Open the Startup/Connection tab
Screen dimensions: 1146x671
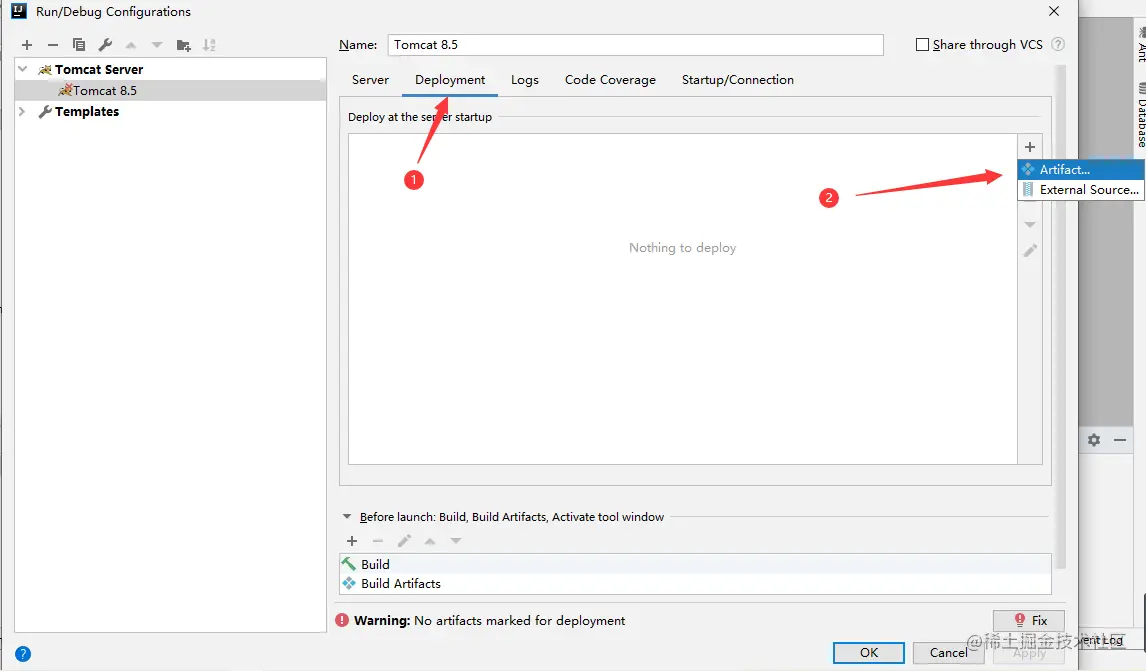click(x=737, y=80)
